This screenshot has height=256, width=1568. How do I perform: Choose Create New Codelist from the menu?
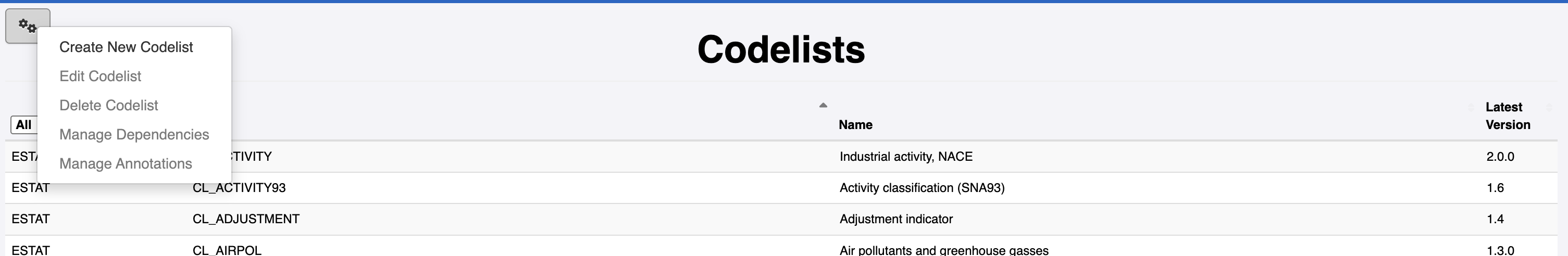[x=126, y=47]
